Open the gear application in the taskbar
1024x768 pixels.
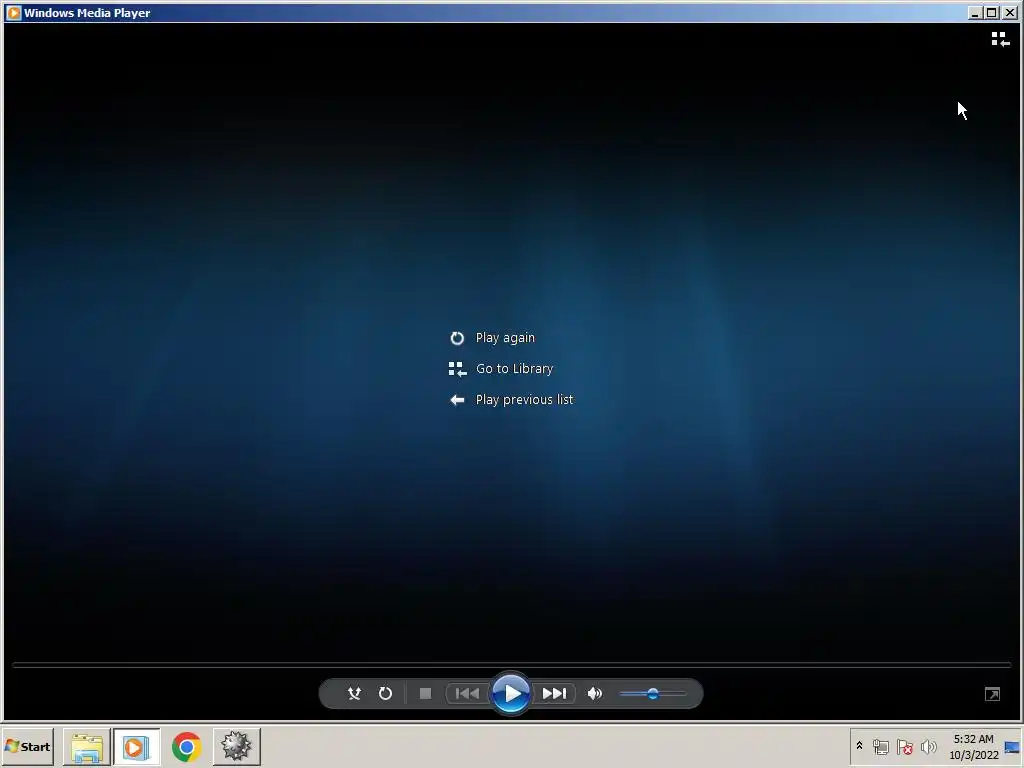tap(236, 746)
